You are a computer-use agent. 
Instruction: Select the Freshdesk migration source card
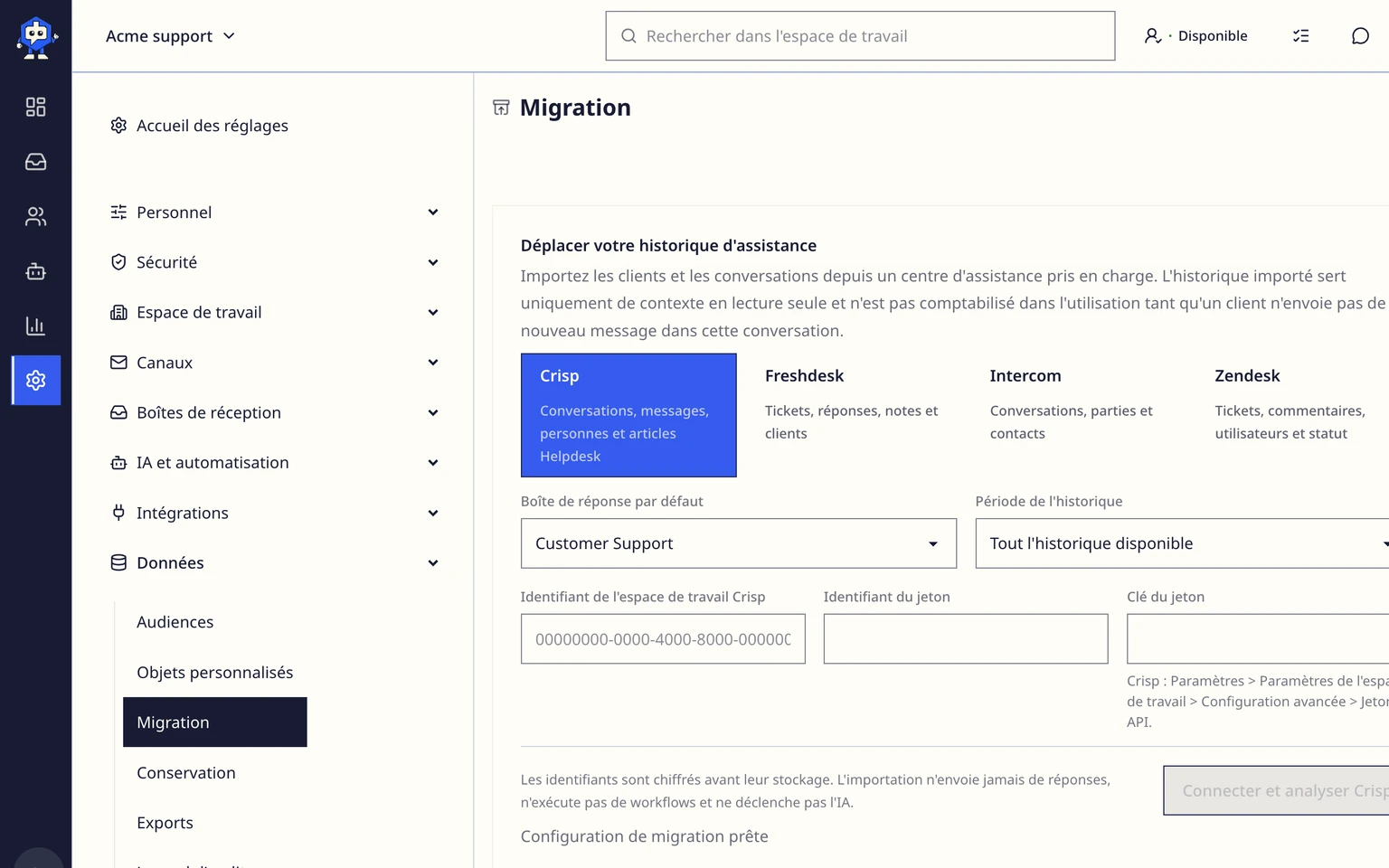pyautogui.click(x=854, y=415)
